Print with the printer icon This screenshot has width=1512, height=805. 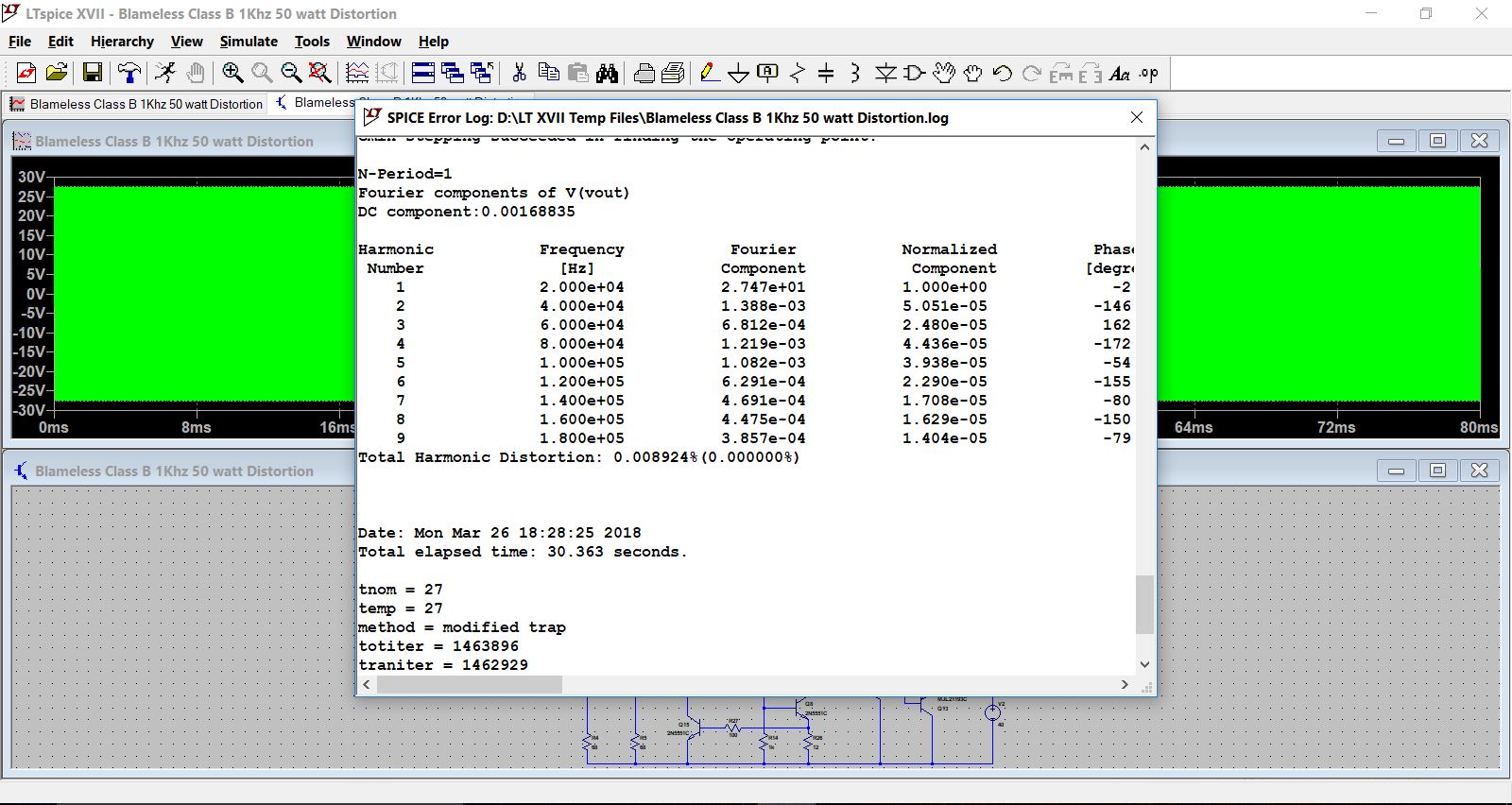click(644, 73)
